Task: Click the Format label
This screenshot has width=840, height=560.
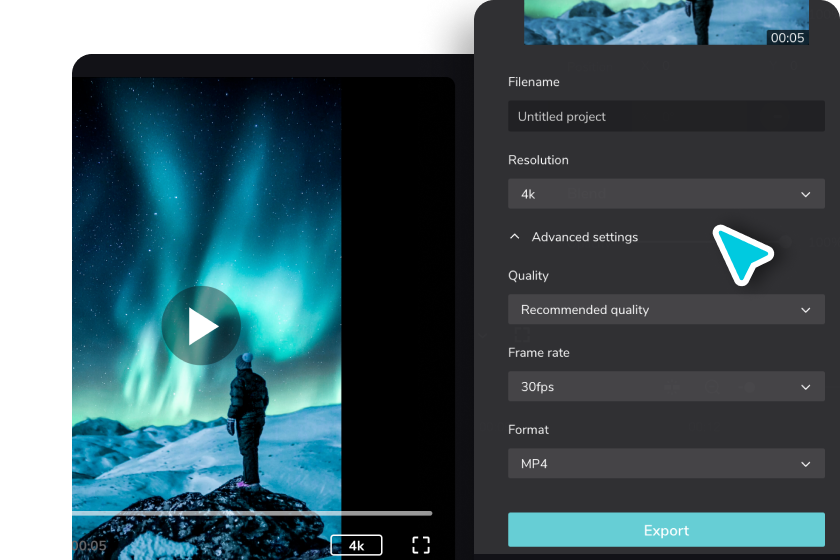Action: click(x=528, y=430)
